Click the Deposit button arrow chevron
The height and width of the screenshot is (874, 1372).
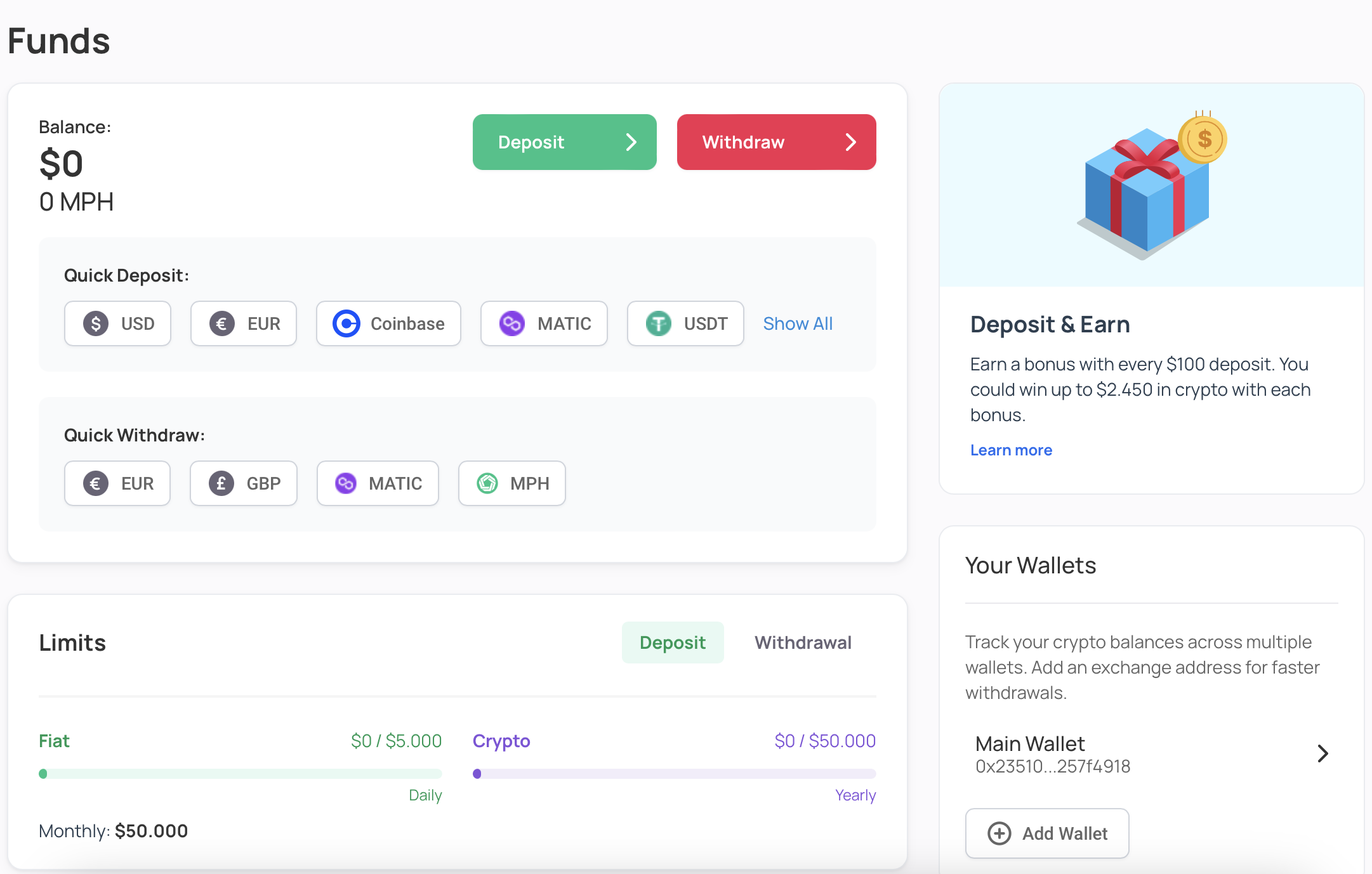point(631,142)
